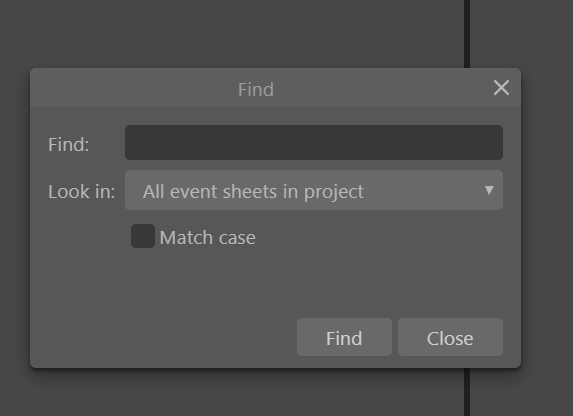
Task: Toggle Match case via its label text
Action: tap(208, 238)
